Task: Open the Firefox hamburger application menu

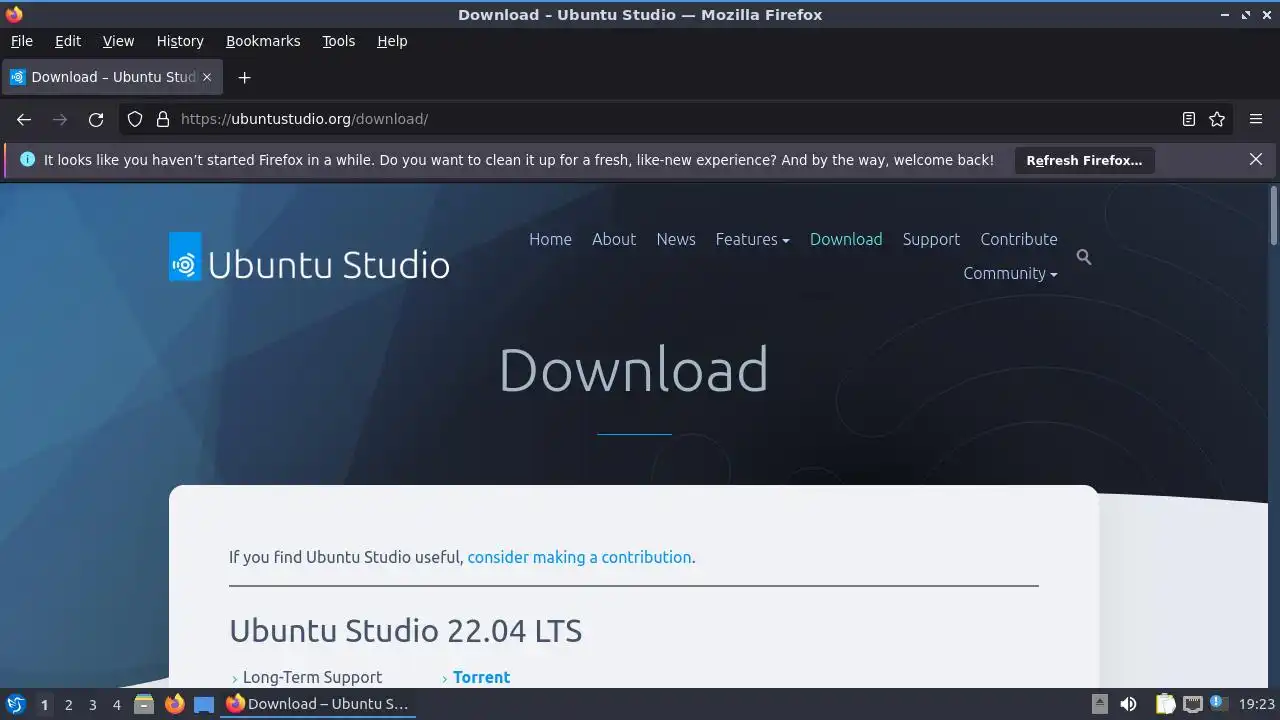Action: [x=1256, y=119]
